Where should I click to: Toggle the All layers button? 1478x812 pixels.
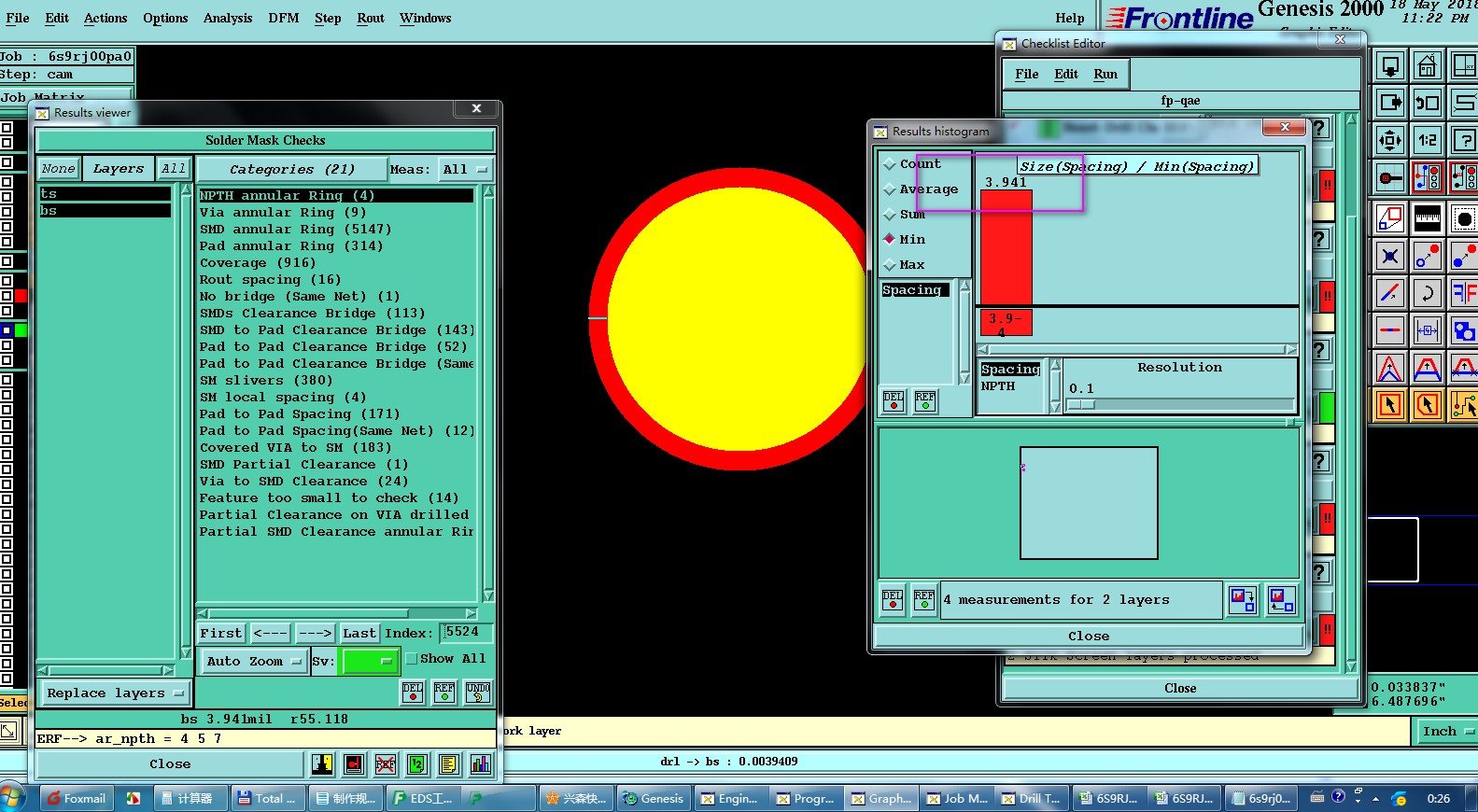(174, 169)
